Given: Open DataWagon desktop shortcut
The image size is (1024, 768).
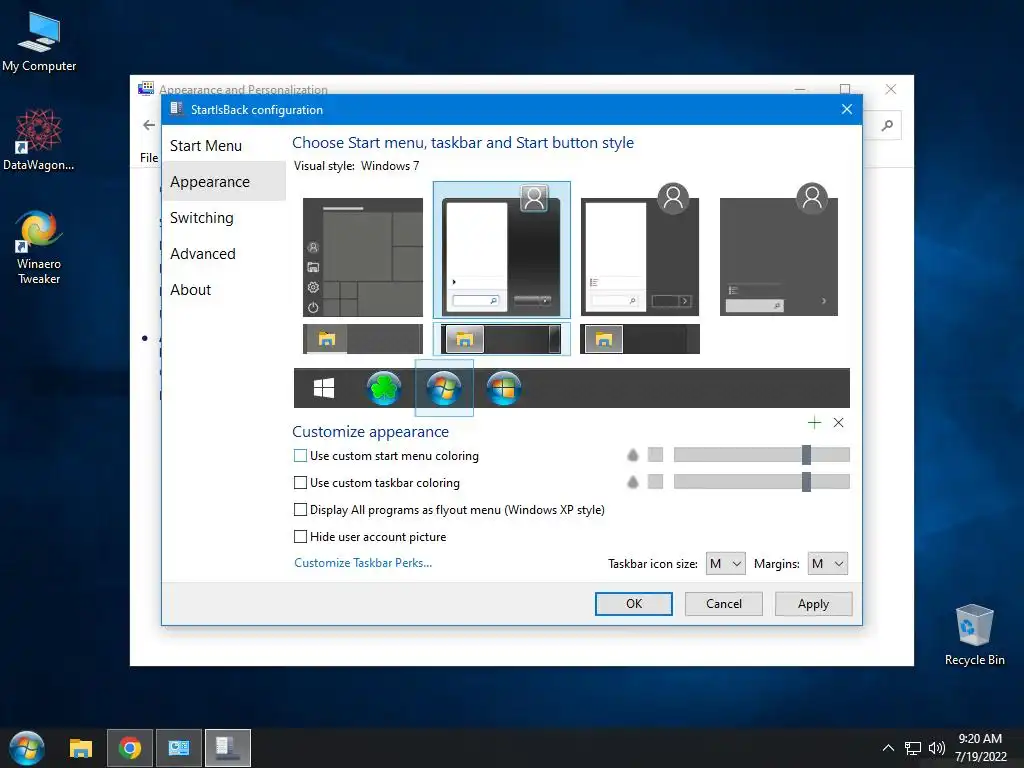Looking at the screenshot, I should pos(39,140).
